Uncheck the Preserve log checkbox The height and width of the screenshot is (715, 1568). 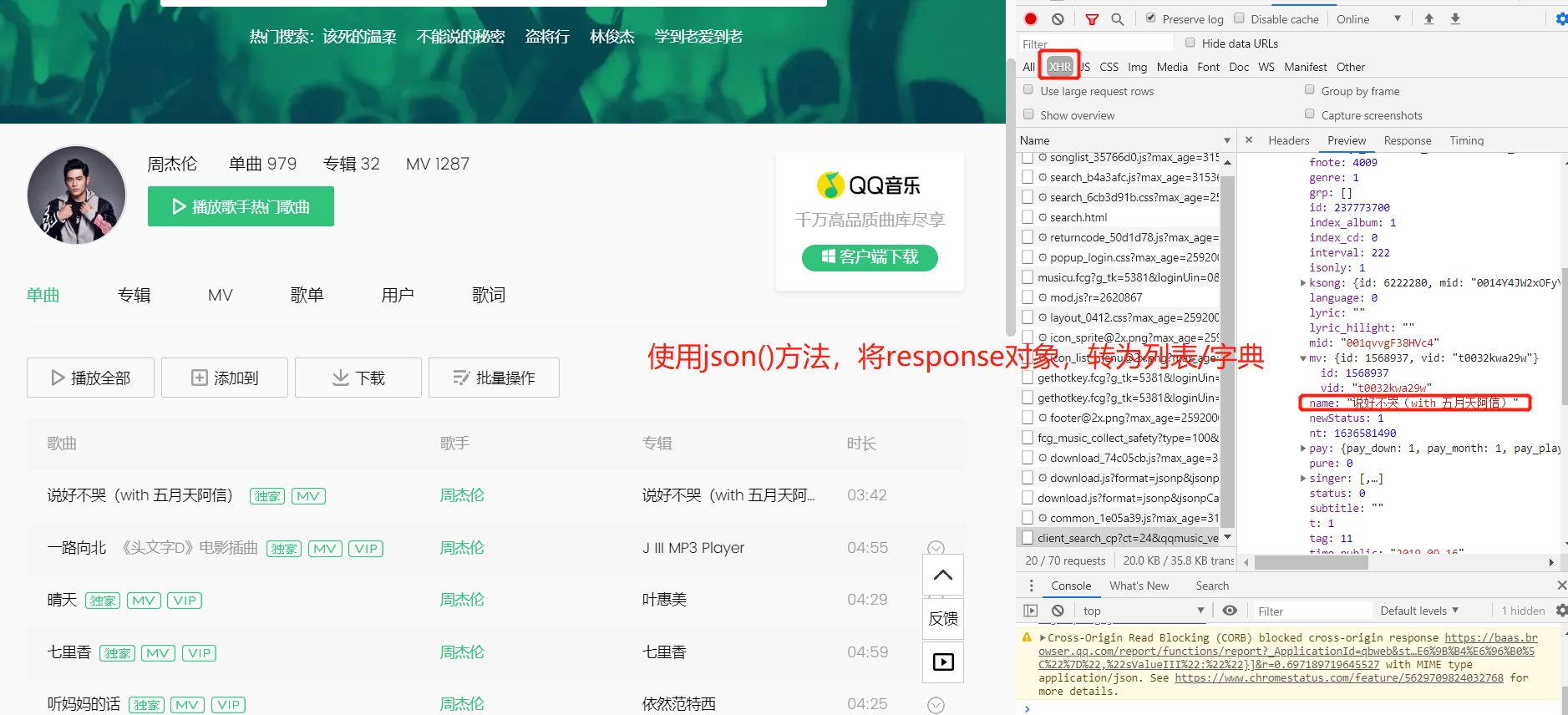point(1151,18)
